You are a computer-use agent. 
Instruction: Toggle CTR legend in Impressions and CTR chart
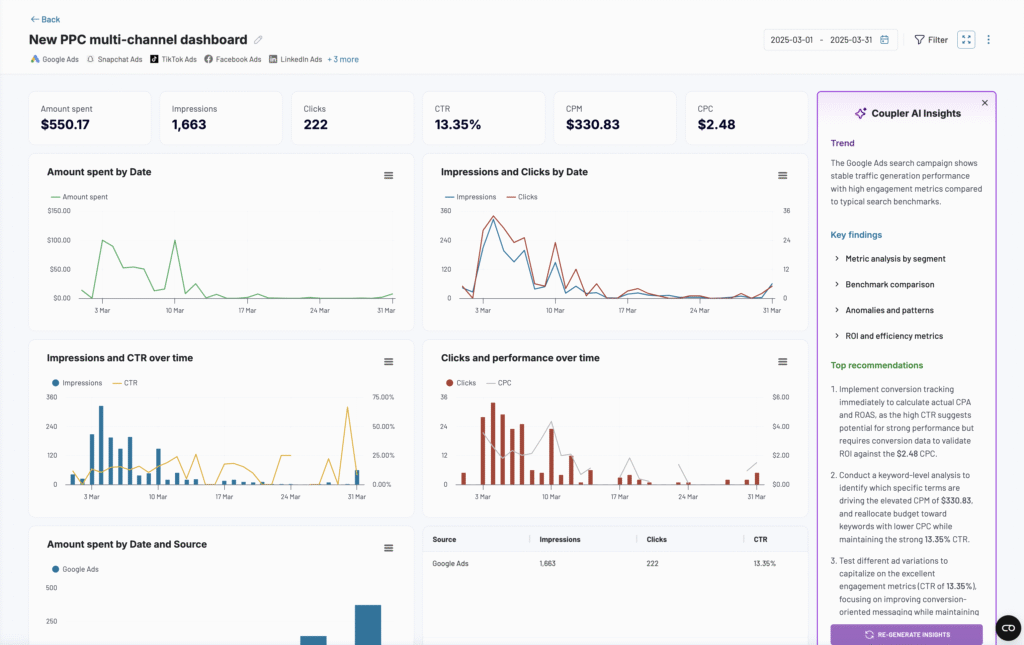pos(125,383)
